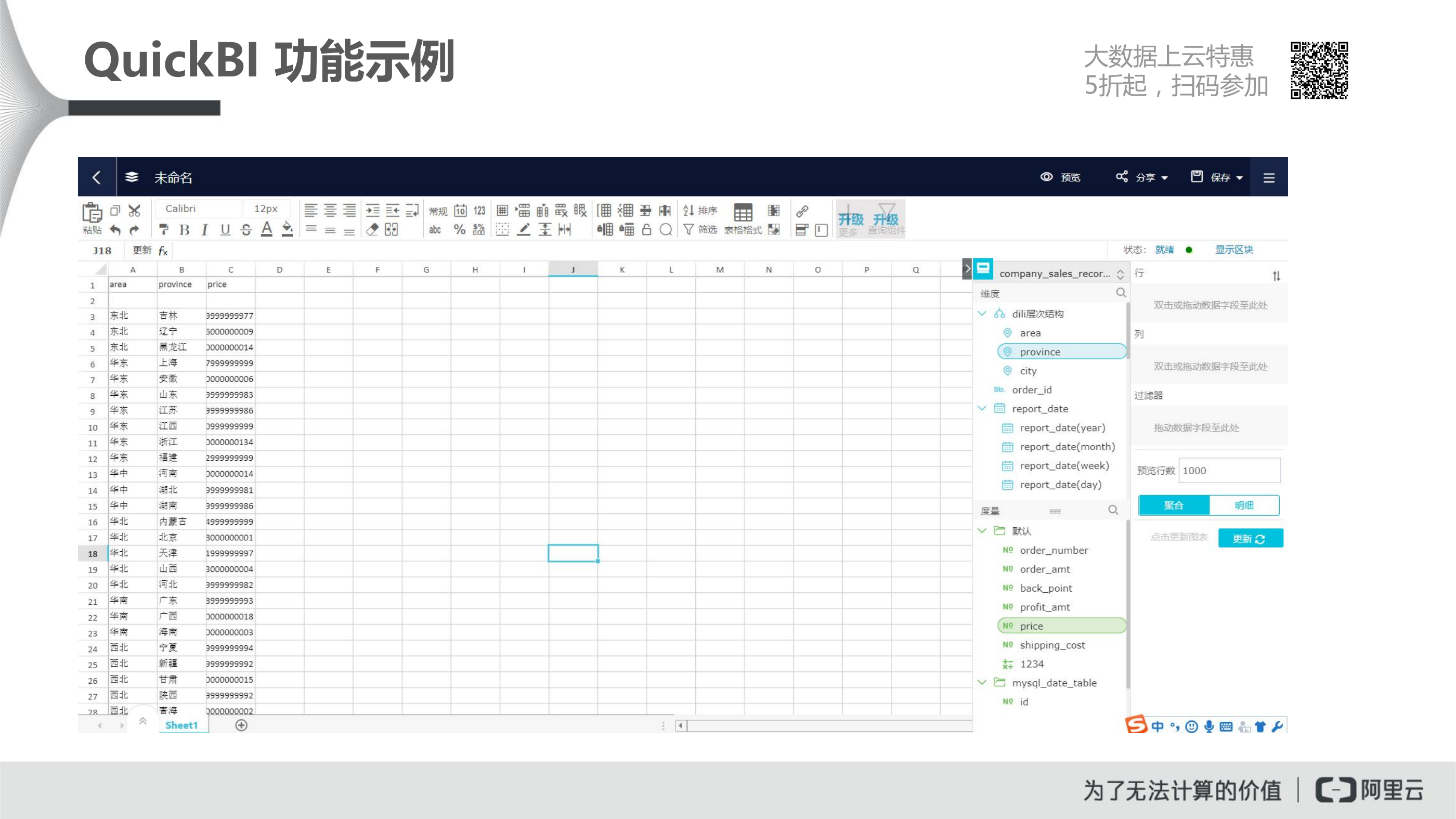
Task: Click the Redo arrow
Action: [x=135, y=229]
